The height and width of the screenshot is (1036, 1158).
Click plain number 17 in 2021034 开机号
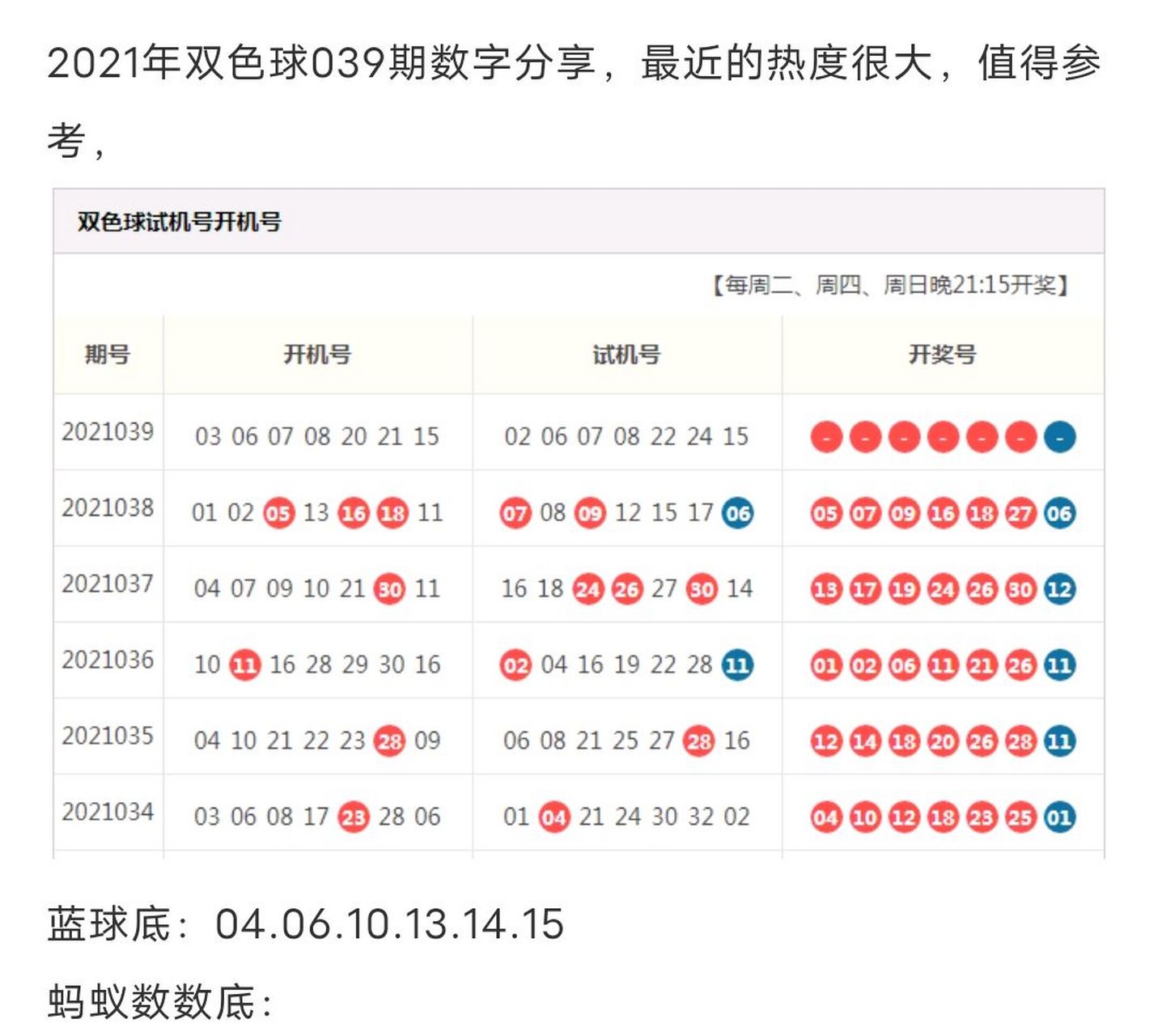point(316,817)
